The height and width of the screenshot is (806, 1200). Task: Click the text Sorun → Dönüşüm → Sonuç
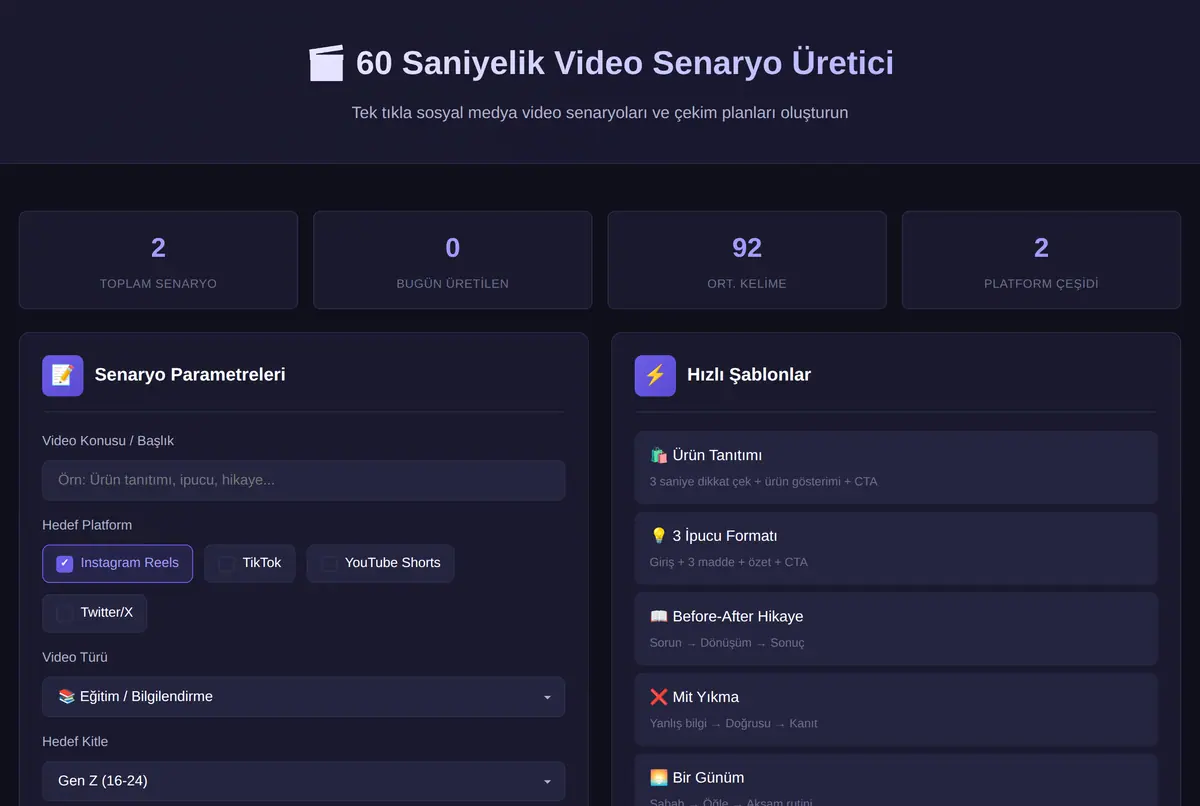tap(727, 643)
